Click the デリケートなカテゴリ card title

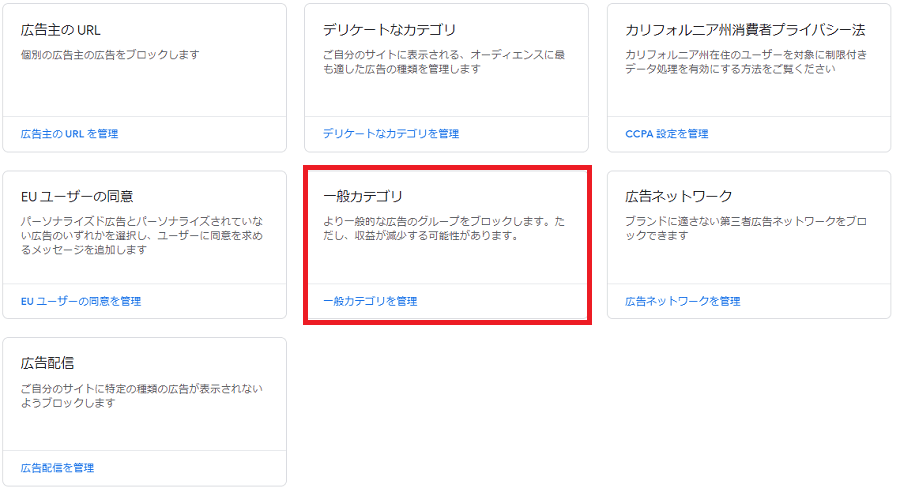(389, 30)
